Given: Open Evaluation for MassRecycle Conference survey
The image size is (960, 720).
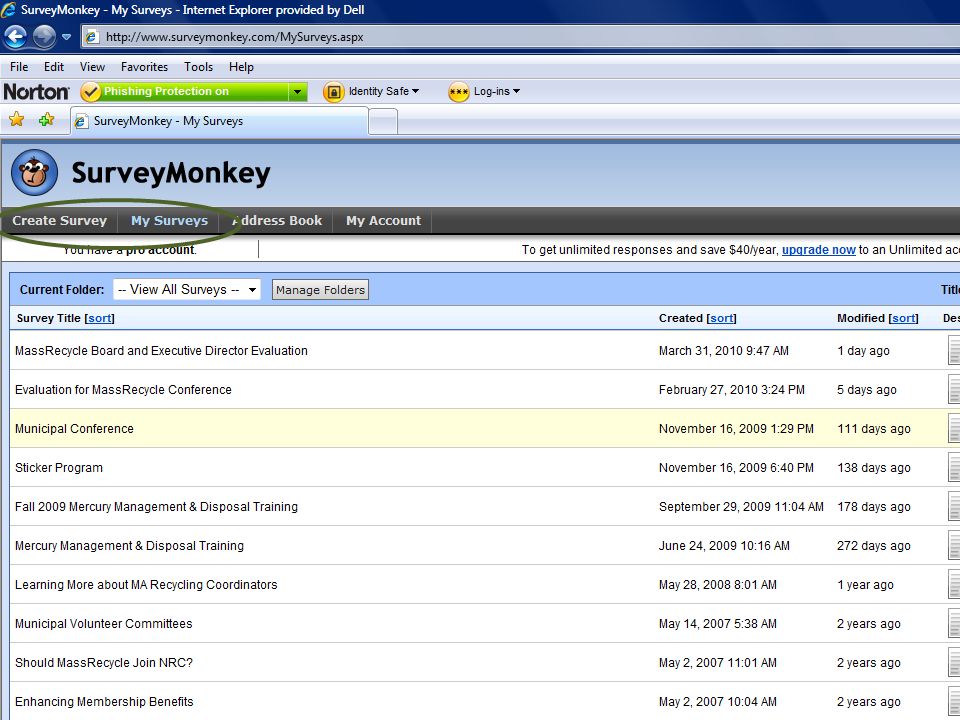Looking at the screenshot, I should pos(123,390).
